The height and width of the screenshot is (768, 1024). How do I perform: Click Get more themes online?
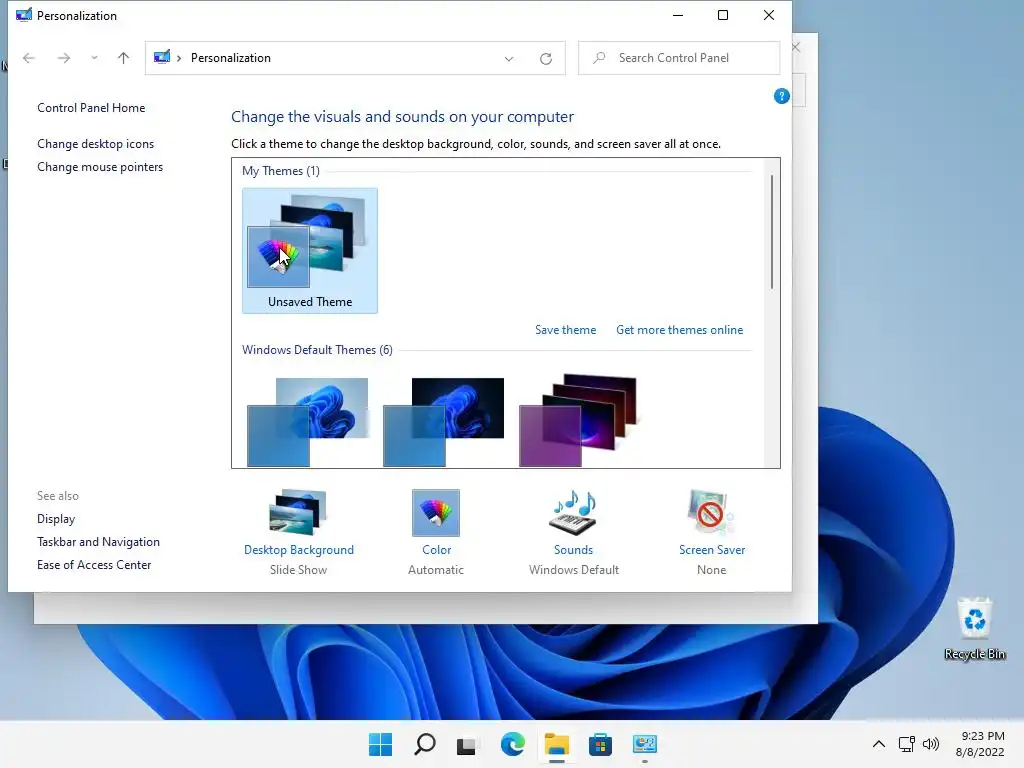tap(679, 330)
